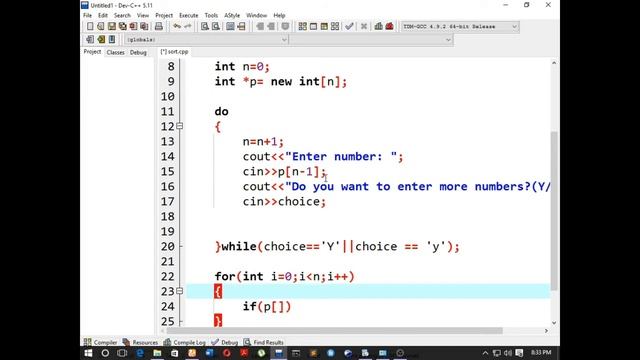Image resolution: width=640 pixels, height=360 pixels.
Task: Open Replace with the second magnifier icon
Action: [x=216, y=27]
